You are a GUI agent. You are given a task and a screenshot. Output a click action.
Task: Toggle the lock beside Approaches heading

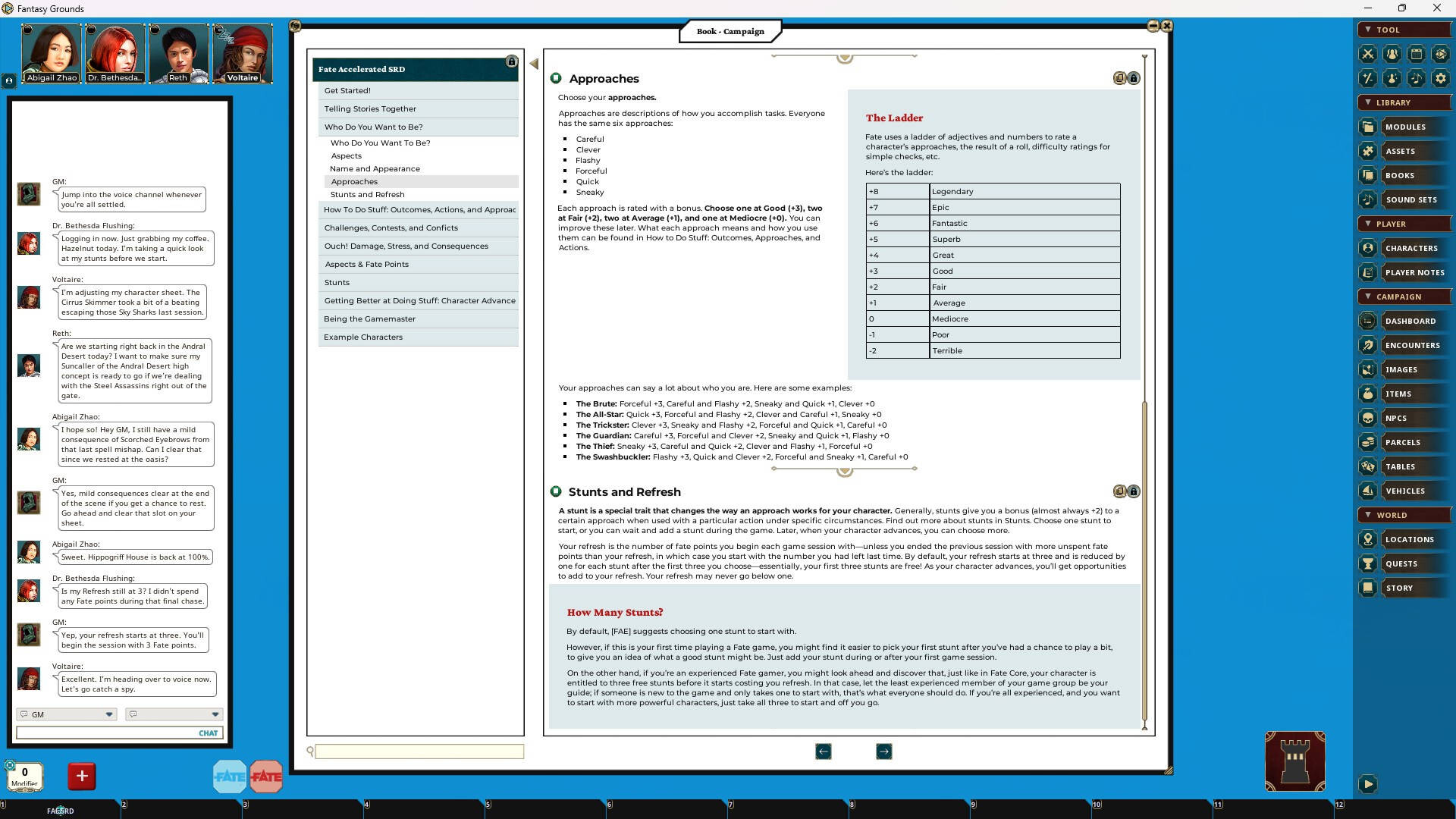(x=1134, y=78)
